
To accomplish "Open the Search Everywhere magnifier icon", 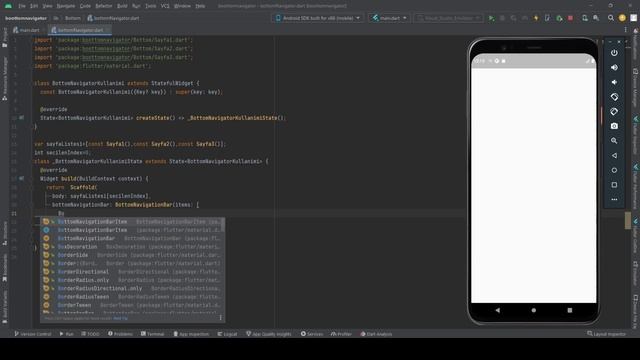I will click(x=611, y=18).
